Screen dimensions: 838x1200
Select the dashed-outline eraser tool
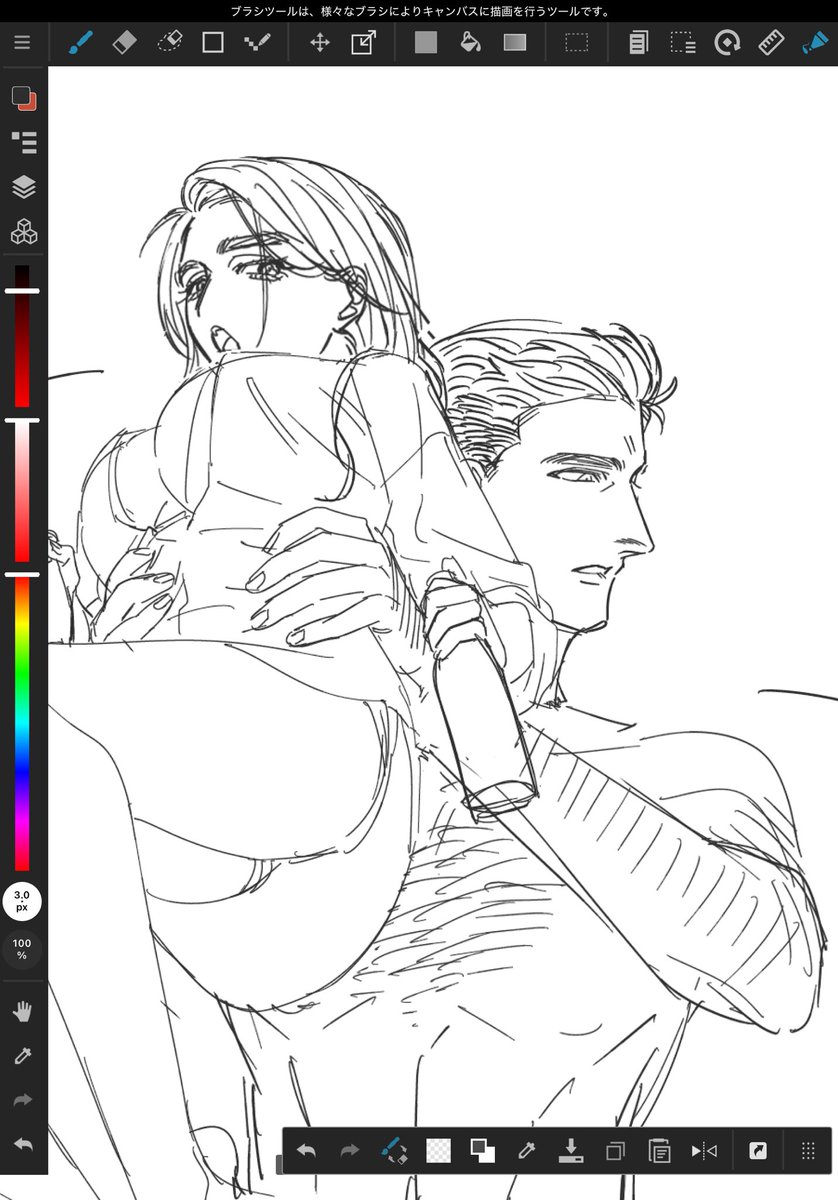click(x=170, y=43)
